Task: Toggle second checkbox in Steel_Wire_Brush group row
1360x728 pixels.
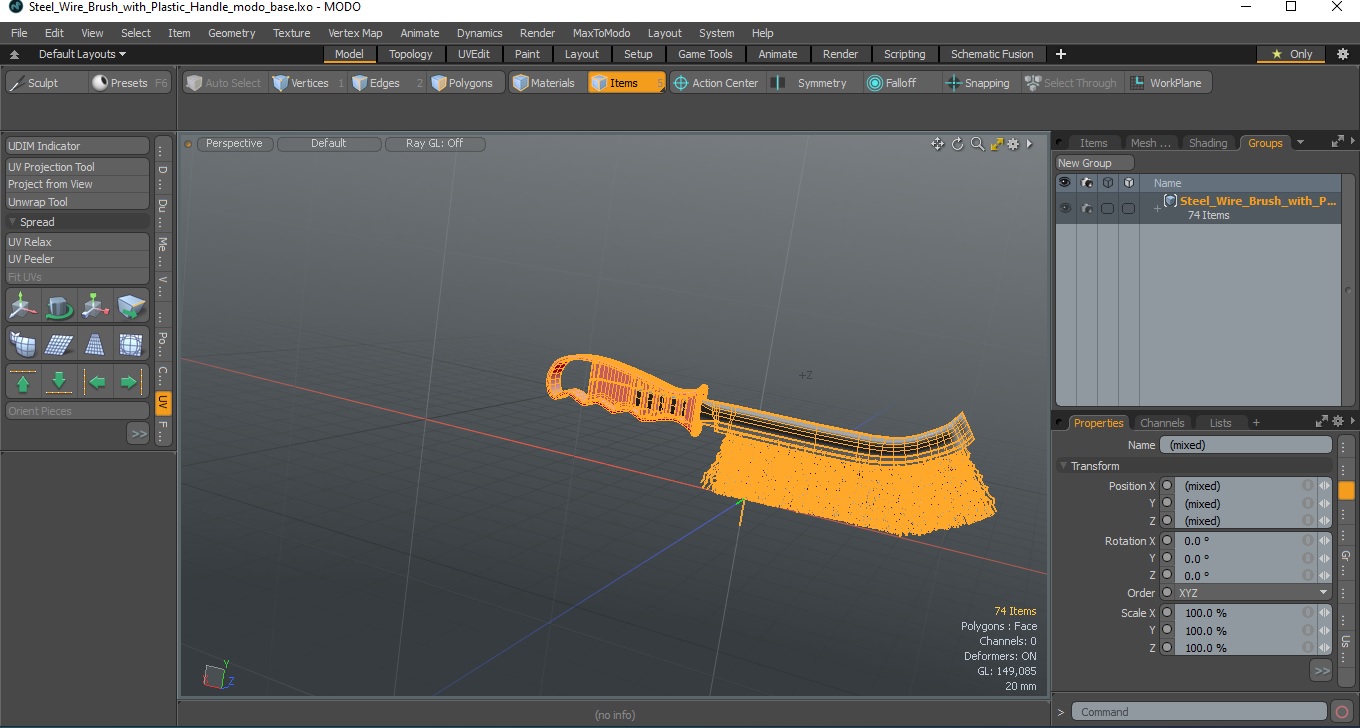Action: click(1128, 208)
